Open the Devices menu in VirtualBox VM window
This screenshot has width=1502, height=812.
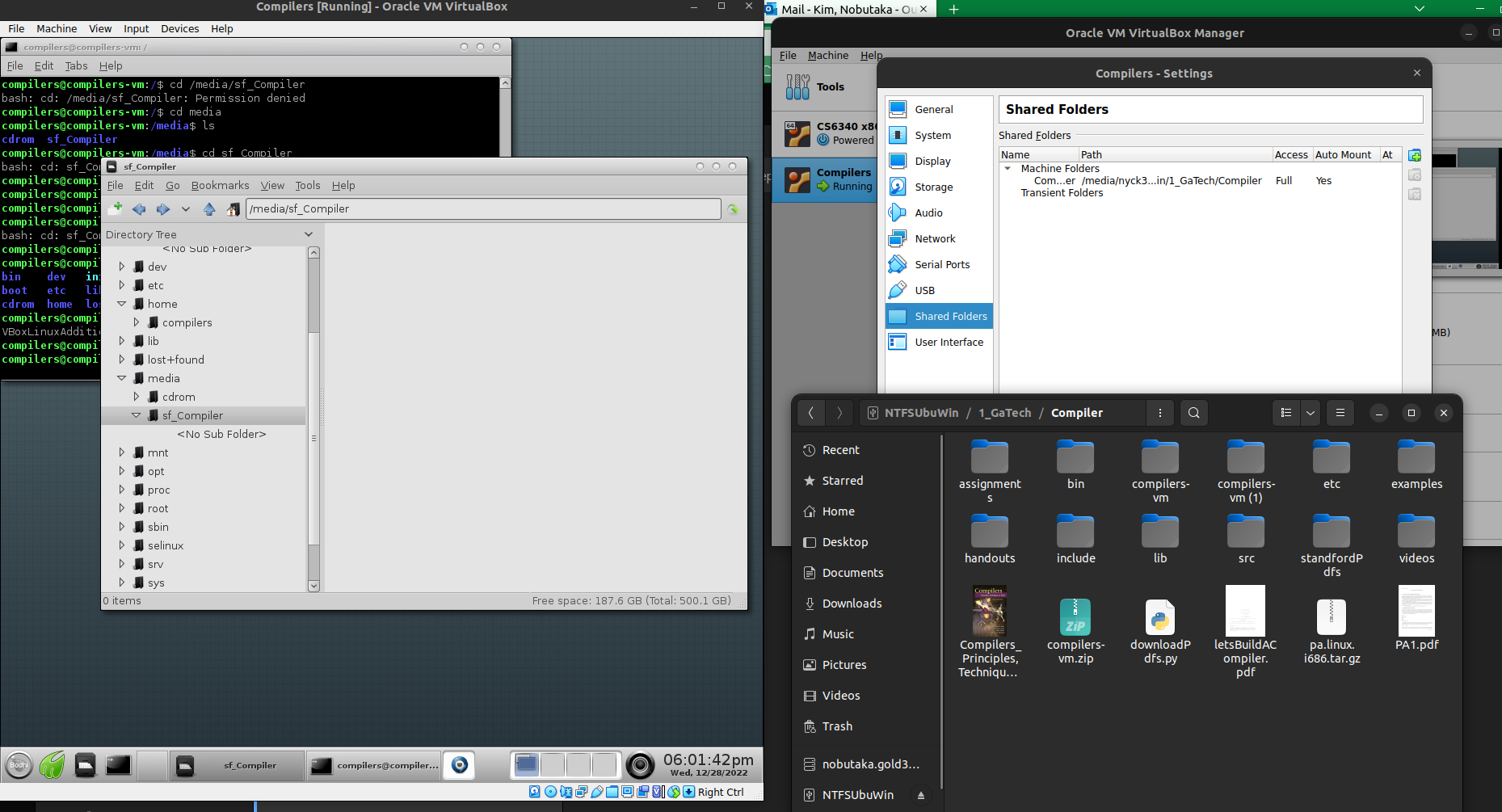179,28
